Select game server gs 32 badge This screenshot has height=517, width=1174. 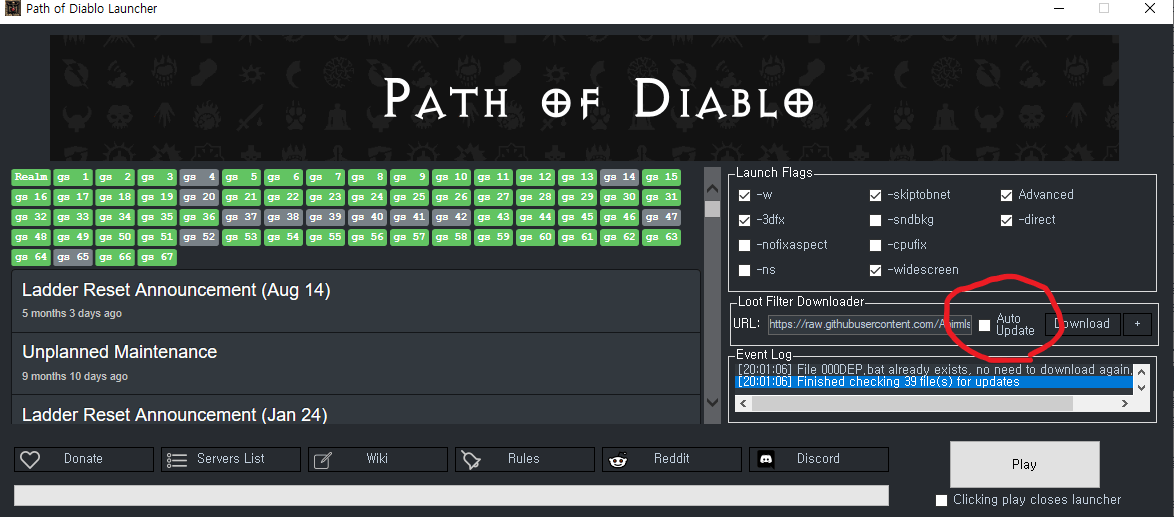pos(31,218)
